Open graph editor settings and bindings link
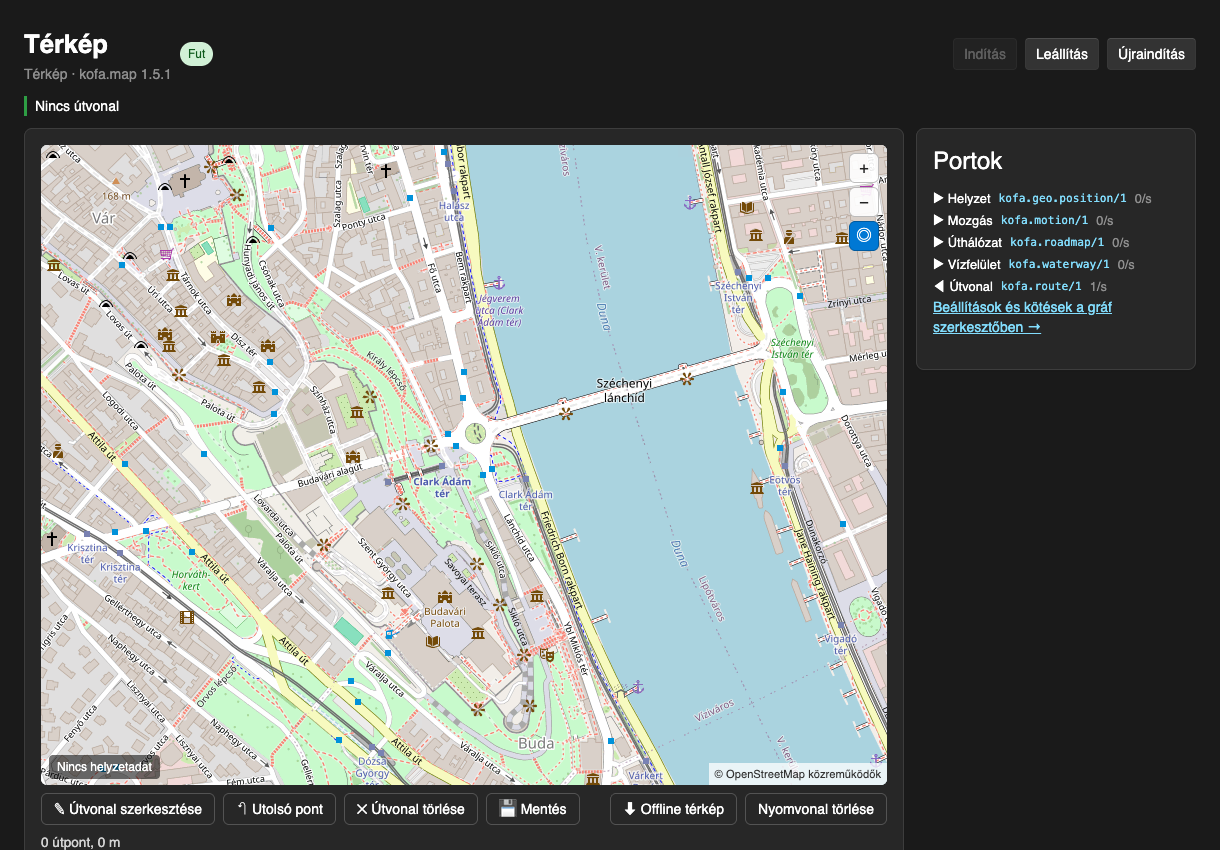 pyautogui.click(x=1022, y=317)
